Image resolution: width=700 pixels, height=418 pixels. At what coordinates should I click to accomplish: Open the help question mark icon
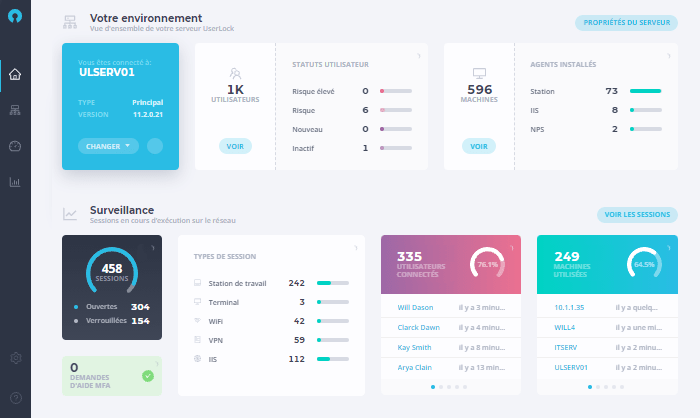(x=16, y=398)
